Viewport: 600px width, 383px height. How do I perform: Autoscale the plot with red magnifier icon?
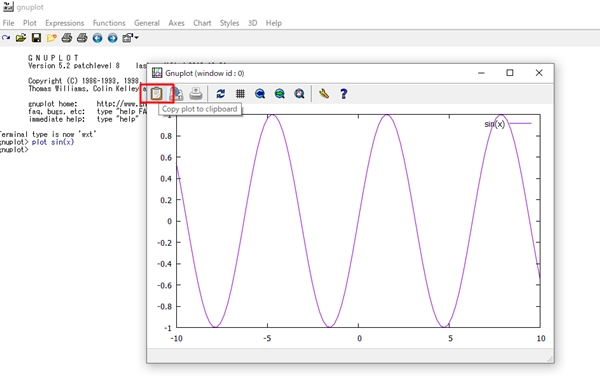(299, 94)
